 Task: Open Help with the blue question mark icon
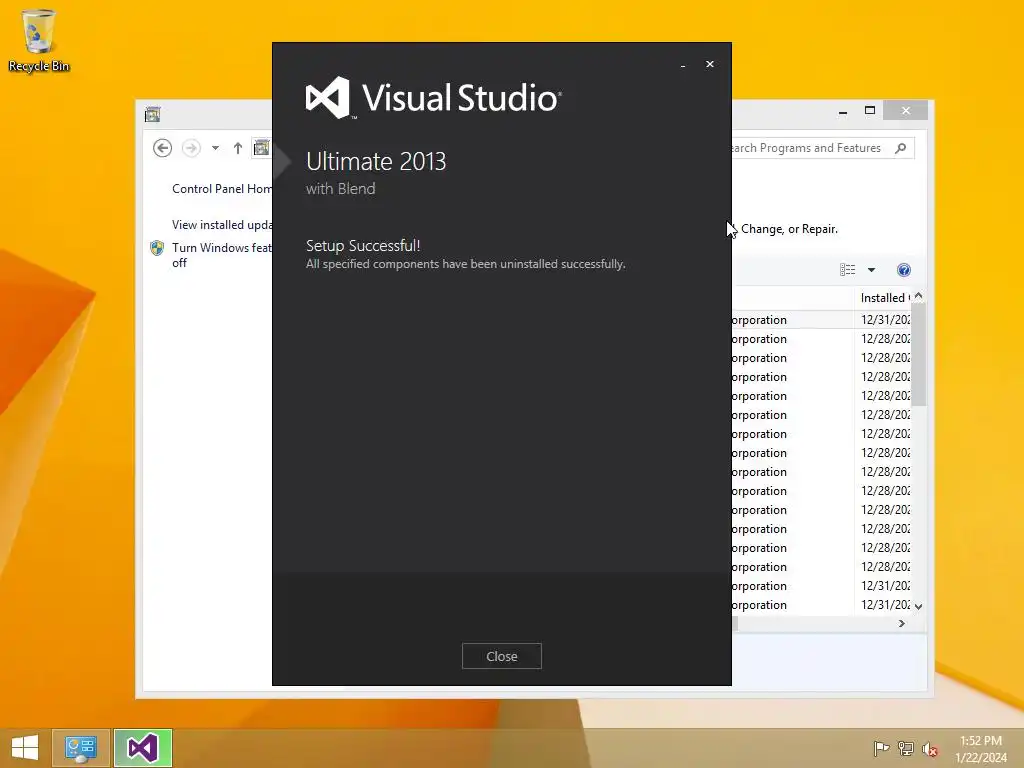tap(904, 270)
